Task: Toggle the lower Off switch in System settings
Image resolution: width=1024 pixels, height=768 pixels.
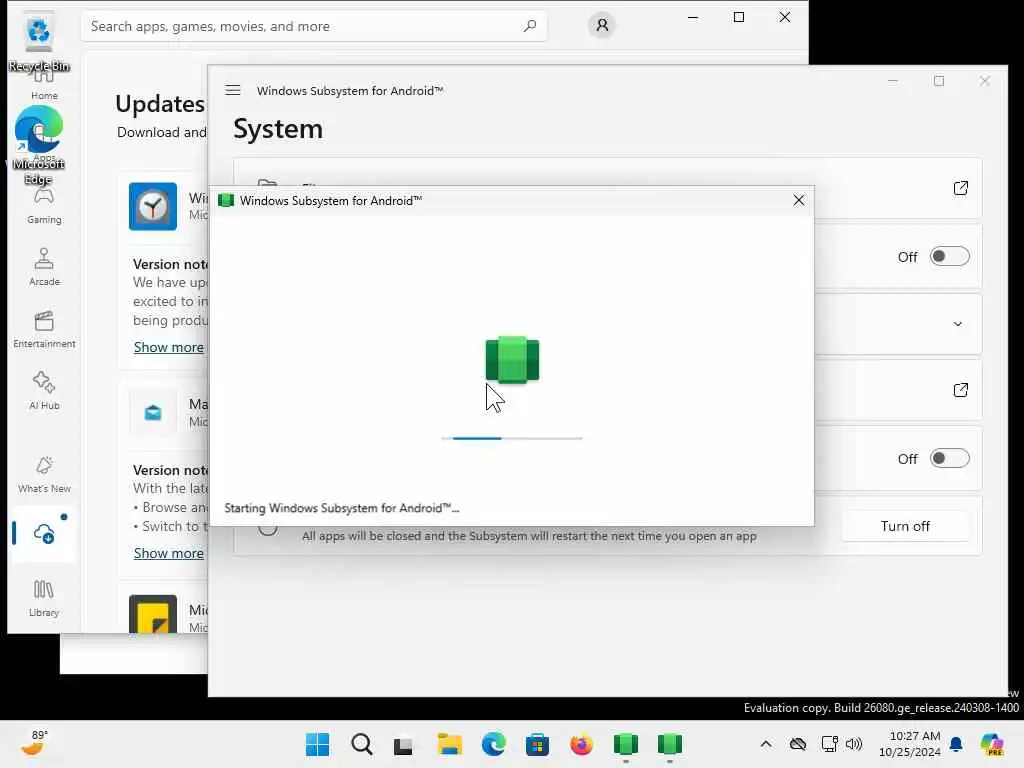Action: [950, 458]
